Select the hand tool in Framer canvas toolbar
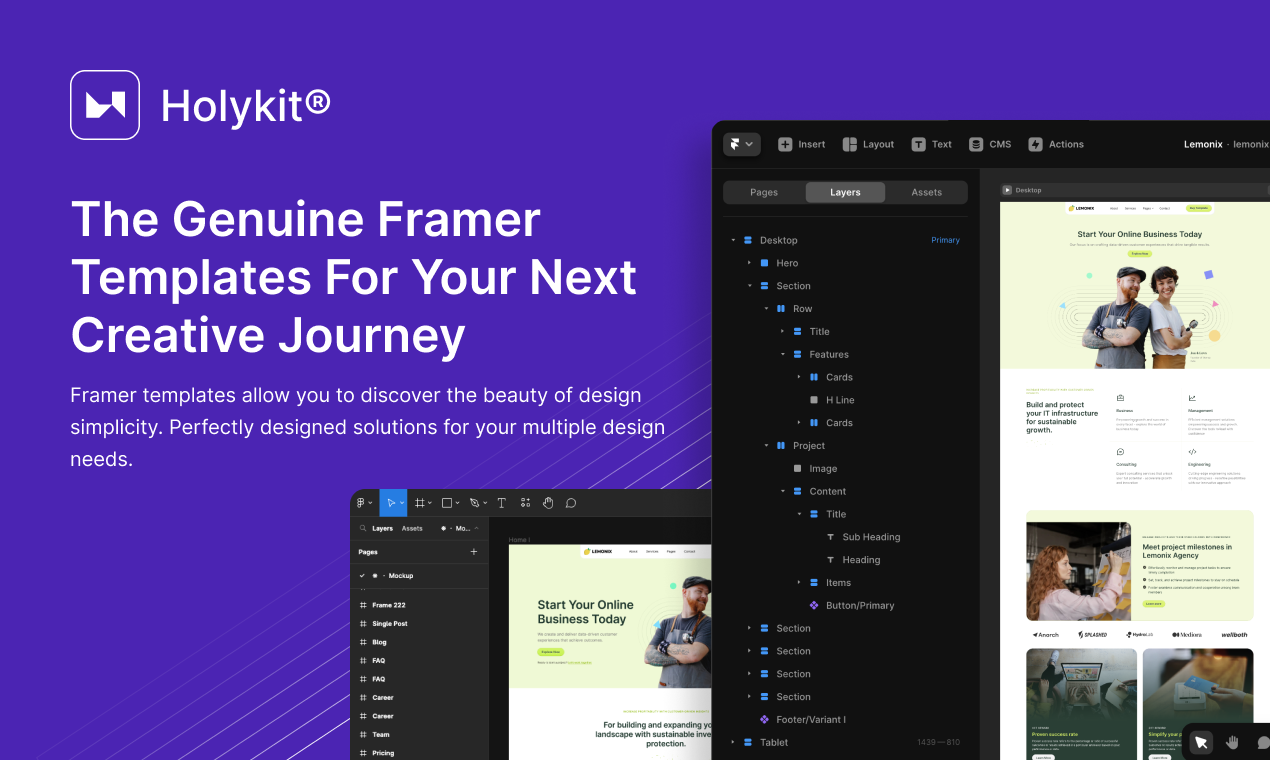 pos(1232,742)
